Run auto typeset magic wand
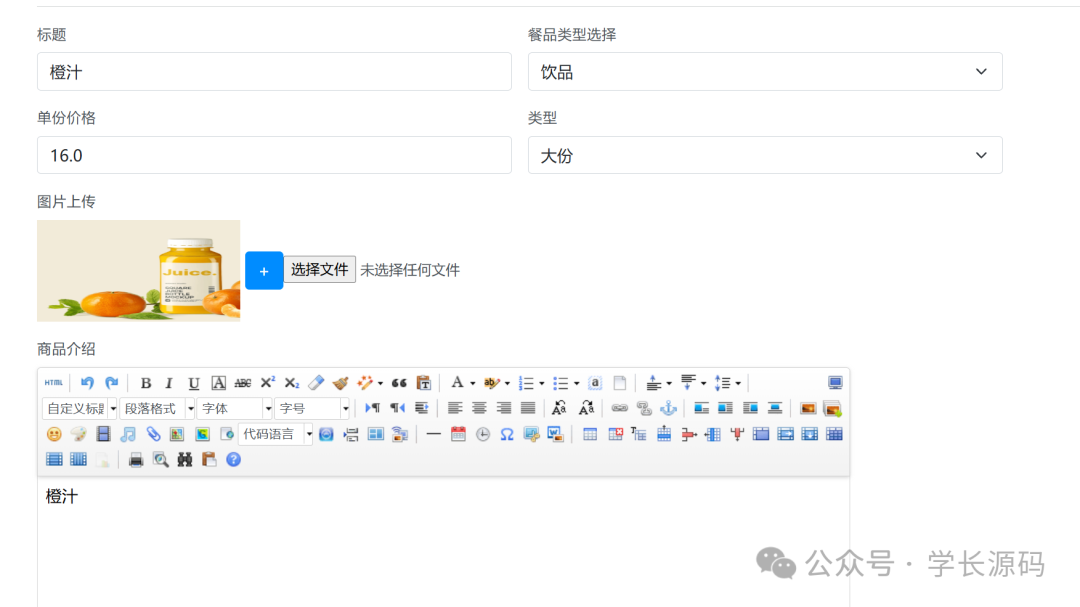This screenshot has width=1080, height=607. (364, 382)
